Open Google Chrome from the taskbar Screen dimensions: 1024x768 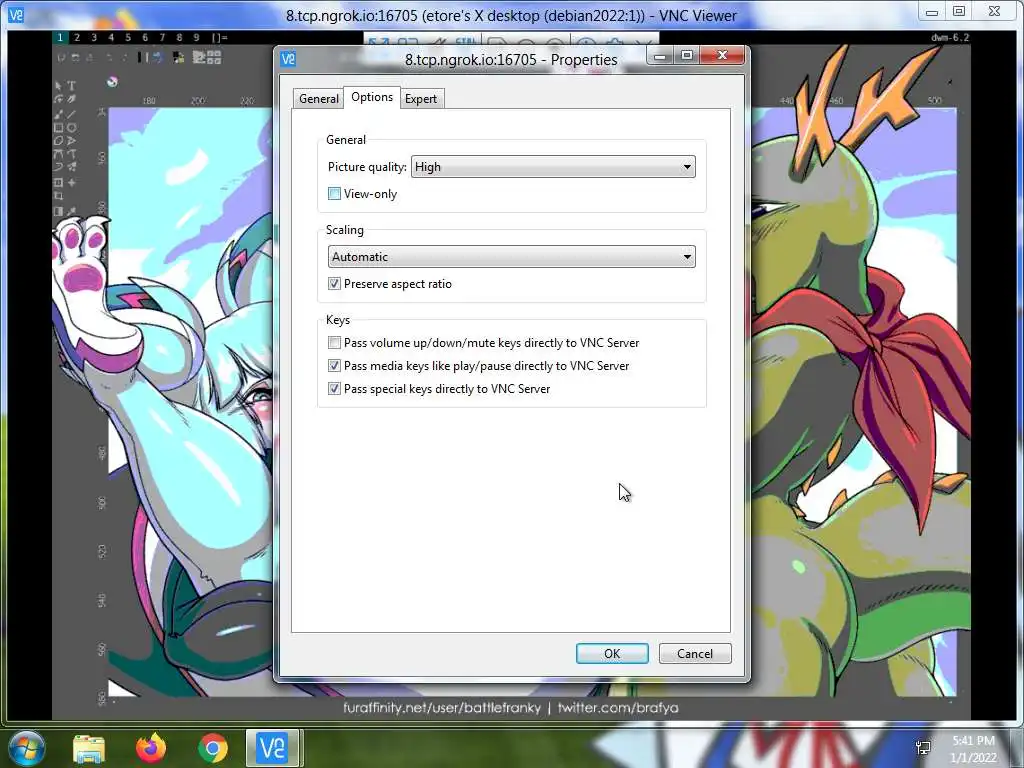click(x=212, y=748)
